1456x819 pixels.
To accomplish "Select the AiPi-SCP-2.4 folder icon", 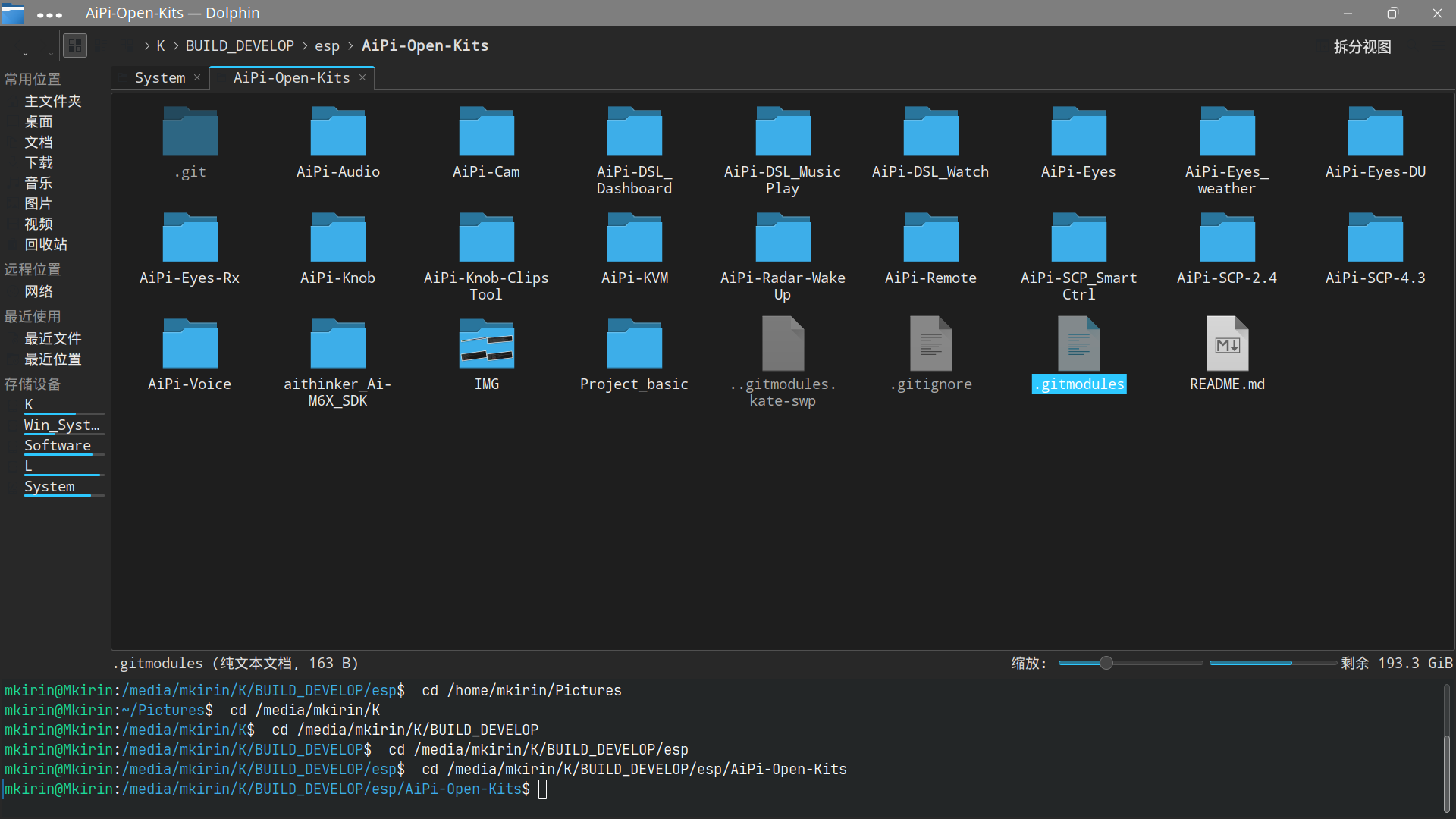I will pyautogui.click(x=1227, y=237).
